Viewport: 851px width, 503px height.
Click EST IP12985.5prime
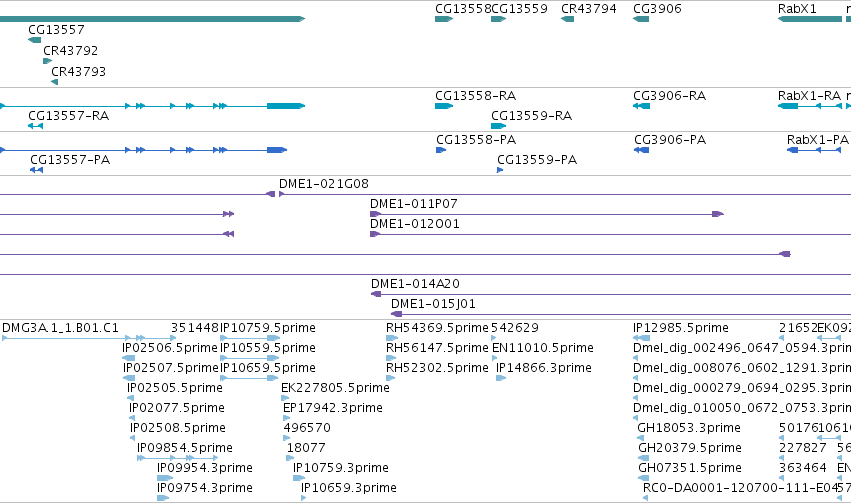point(642,338)
